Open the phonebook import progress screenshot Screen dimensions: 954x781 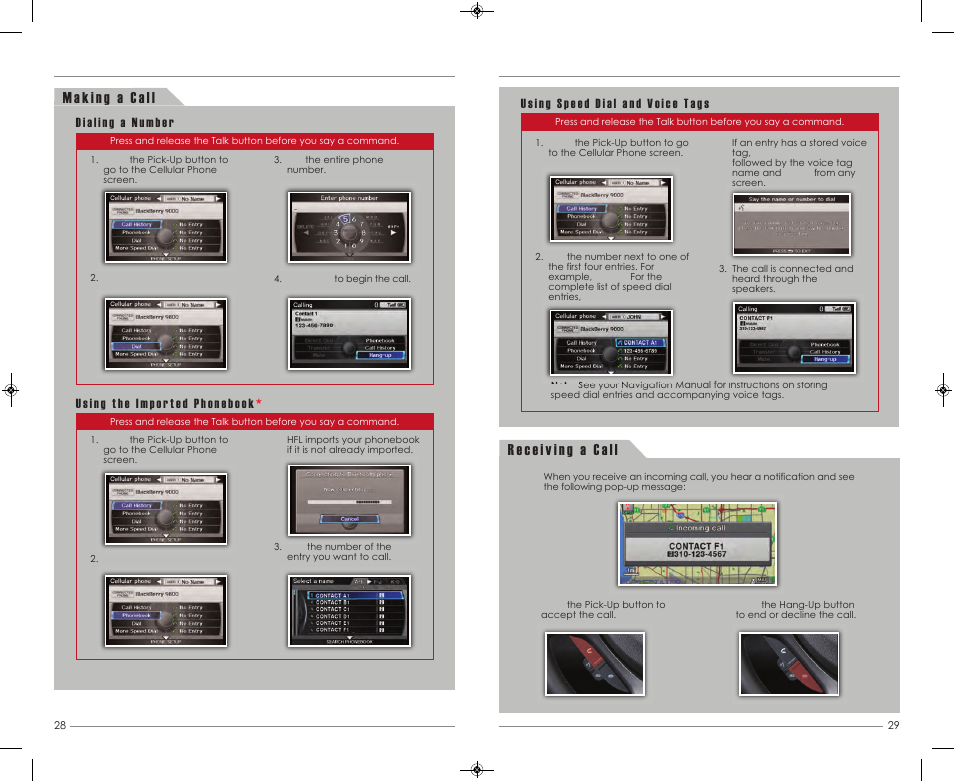point(349,501)
